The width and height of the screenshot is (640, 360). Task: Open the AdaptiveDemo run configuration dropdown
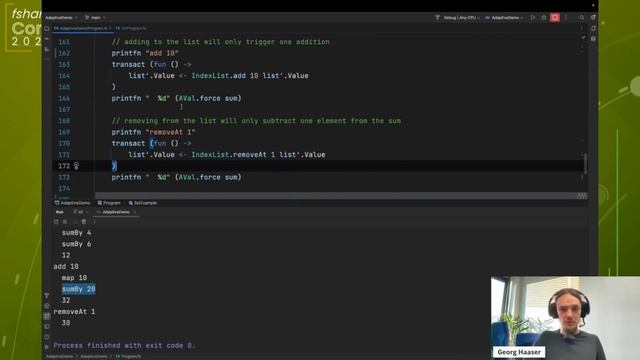coord(504,18)
